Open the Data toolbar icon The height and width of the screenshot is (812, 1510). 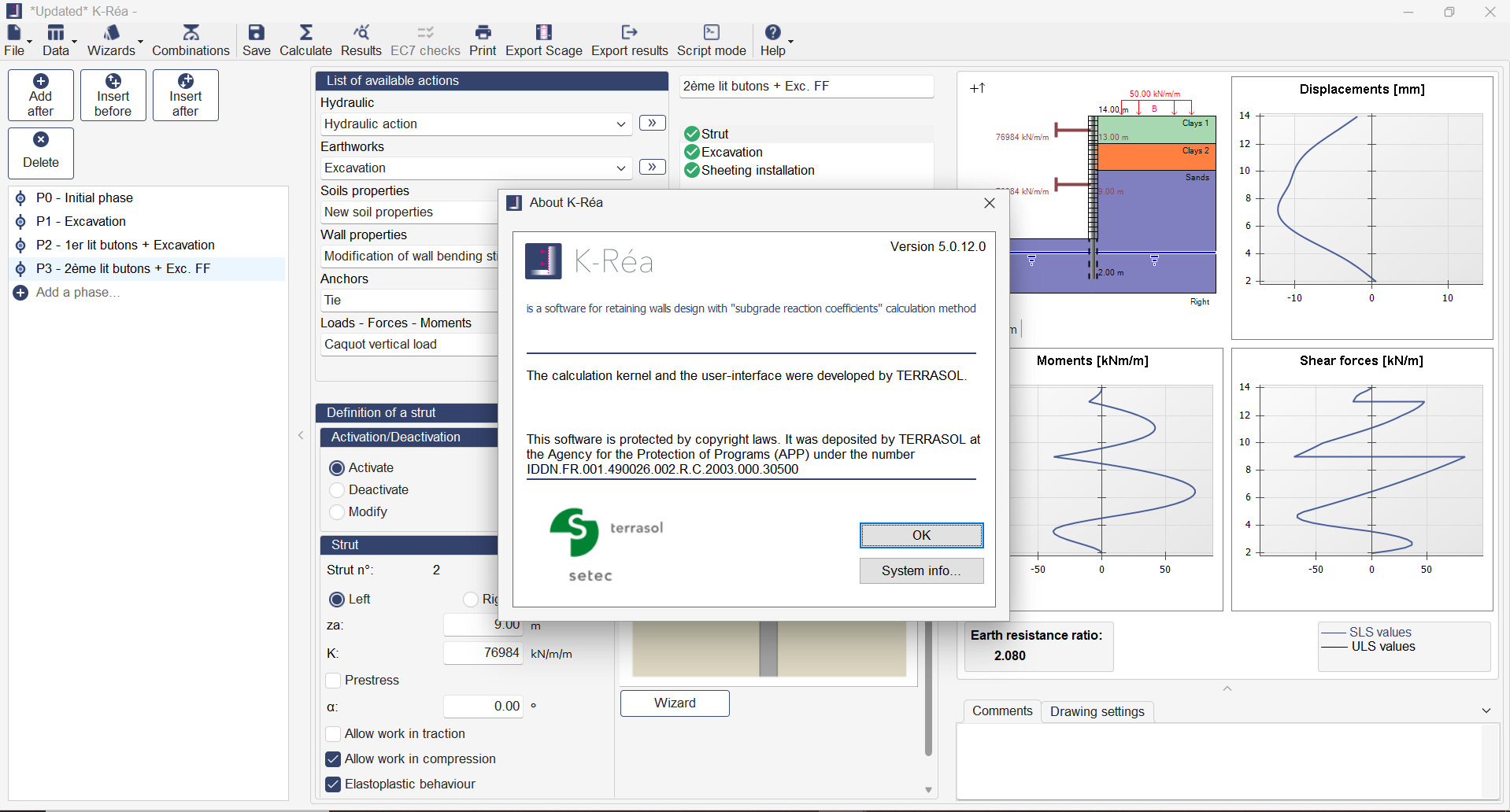(55, 33)
